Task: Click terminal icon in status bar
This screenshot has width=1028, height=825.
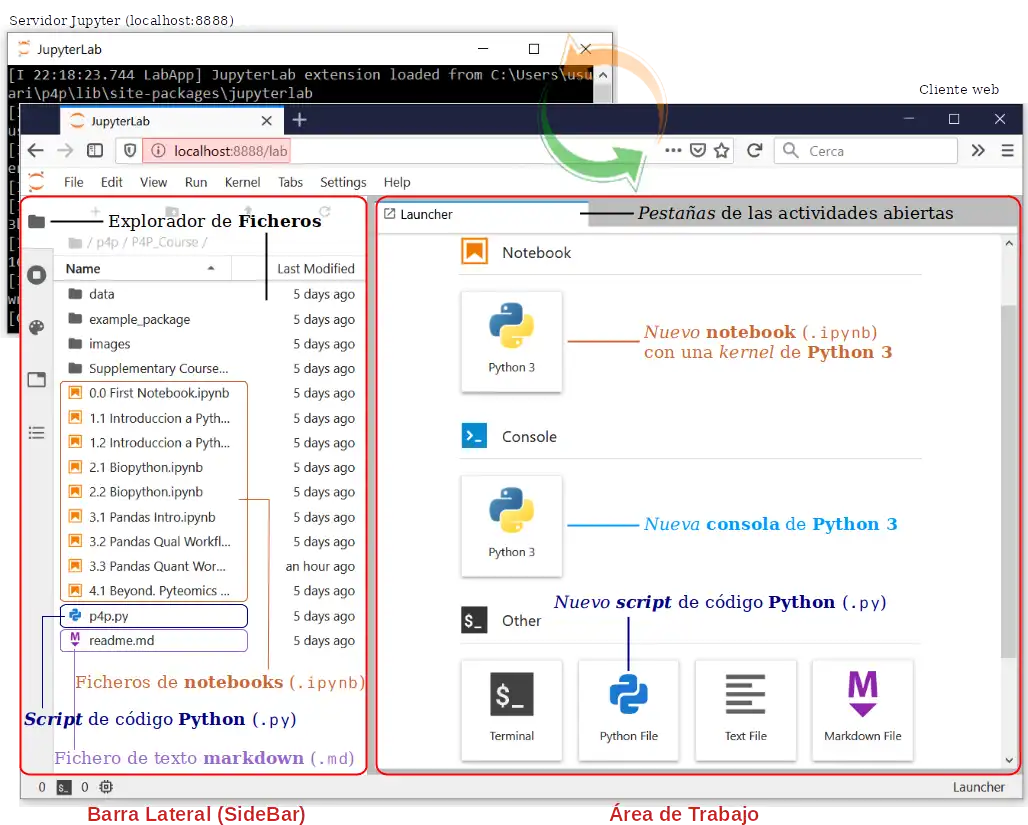Action: [64, 787]
